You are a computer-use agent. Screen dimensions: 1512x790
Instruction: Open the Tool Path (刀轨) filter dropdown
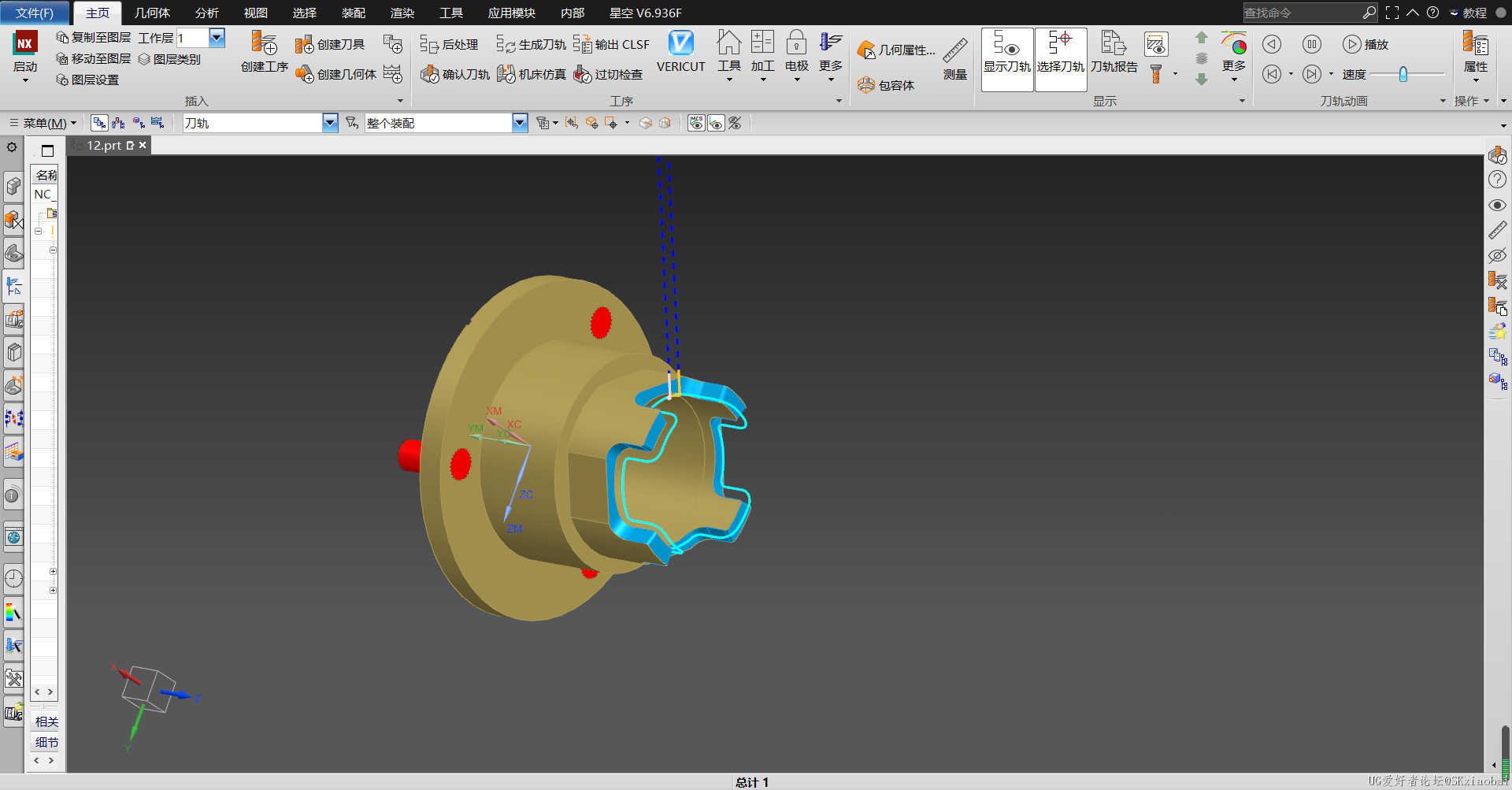(x=330, y=123)
